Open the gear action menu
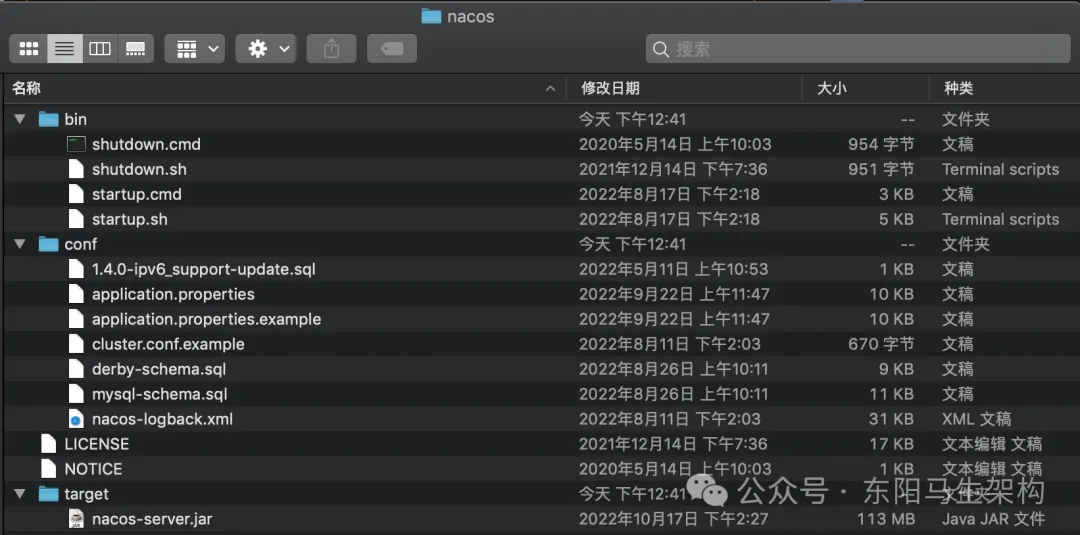The width and height of the screenshot is (1080, 535). coord(266,49)
